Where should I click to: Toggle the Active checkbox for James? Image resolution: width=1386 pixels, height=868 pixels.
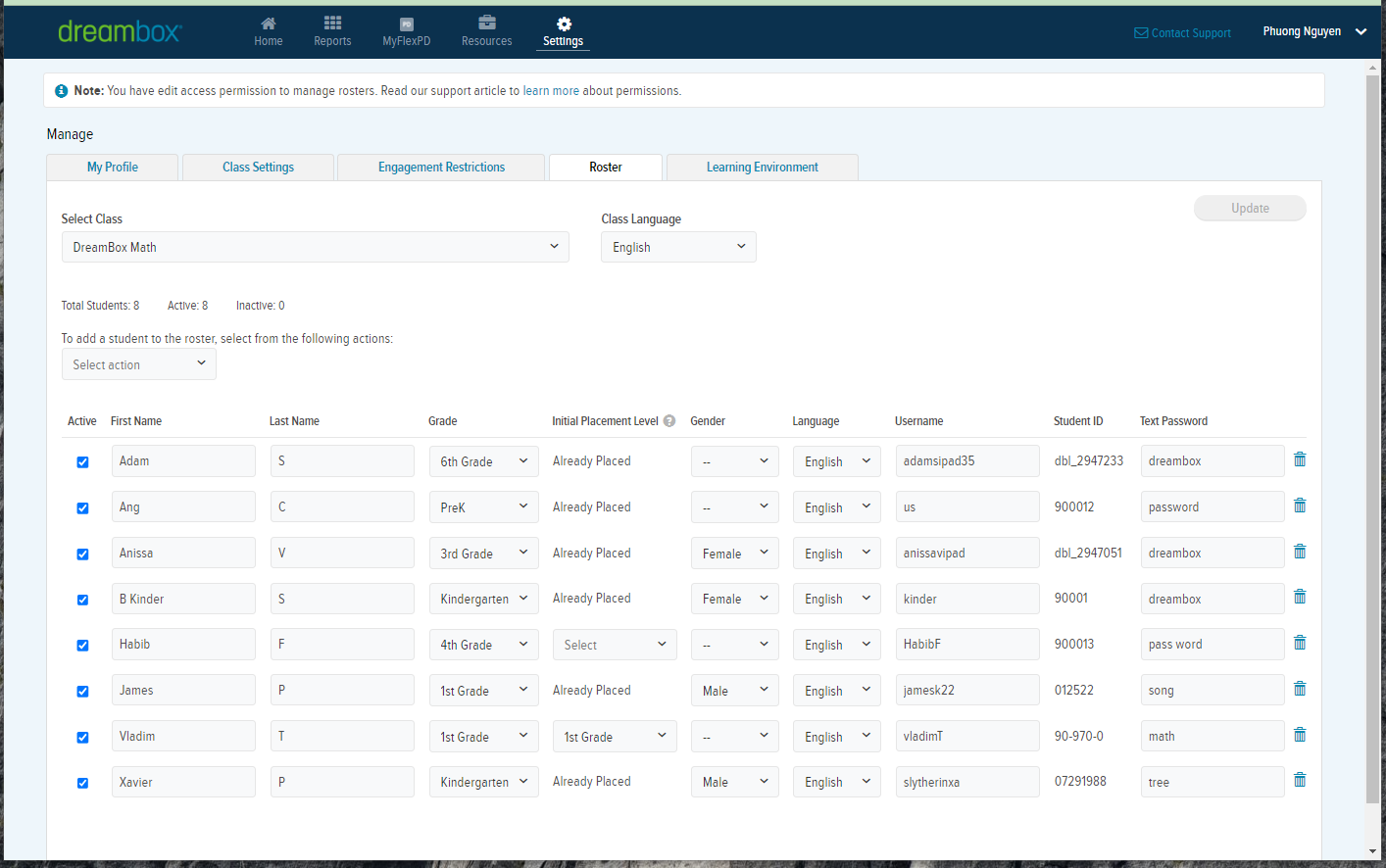pos(82,692)
